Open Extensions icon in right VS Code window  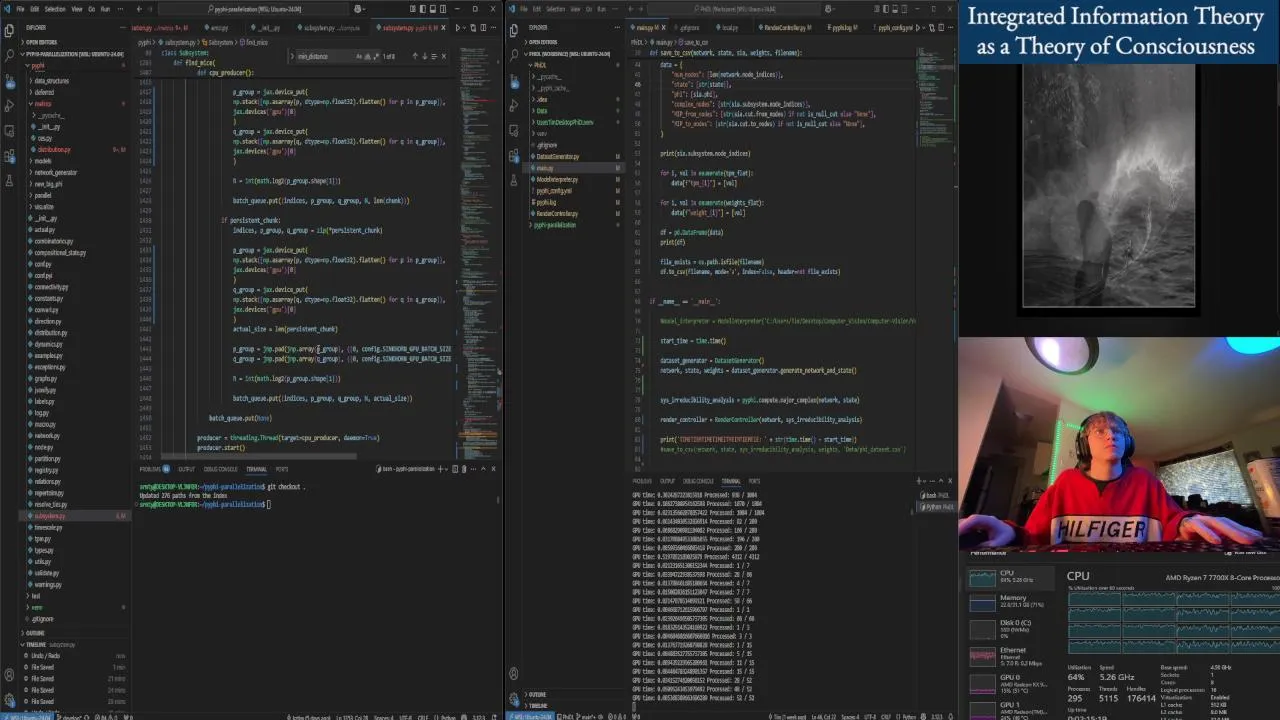514,156
